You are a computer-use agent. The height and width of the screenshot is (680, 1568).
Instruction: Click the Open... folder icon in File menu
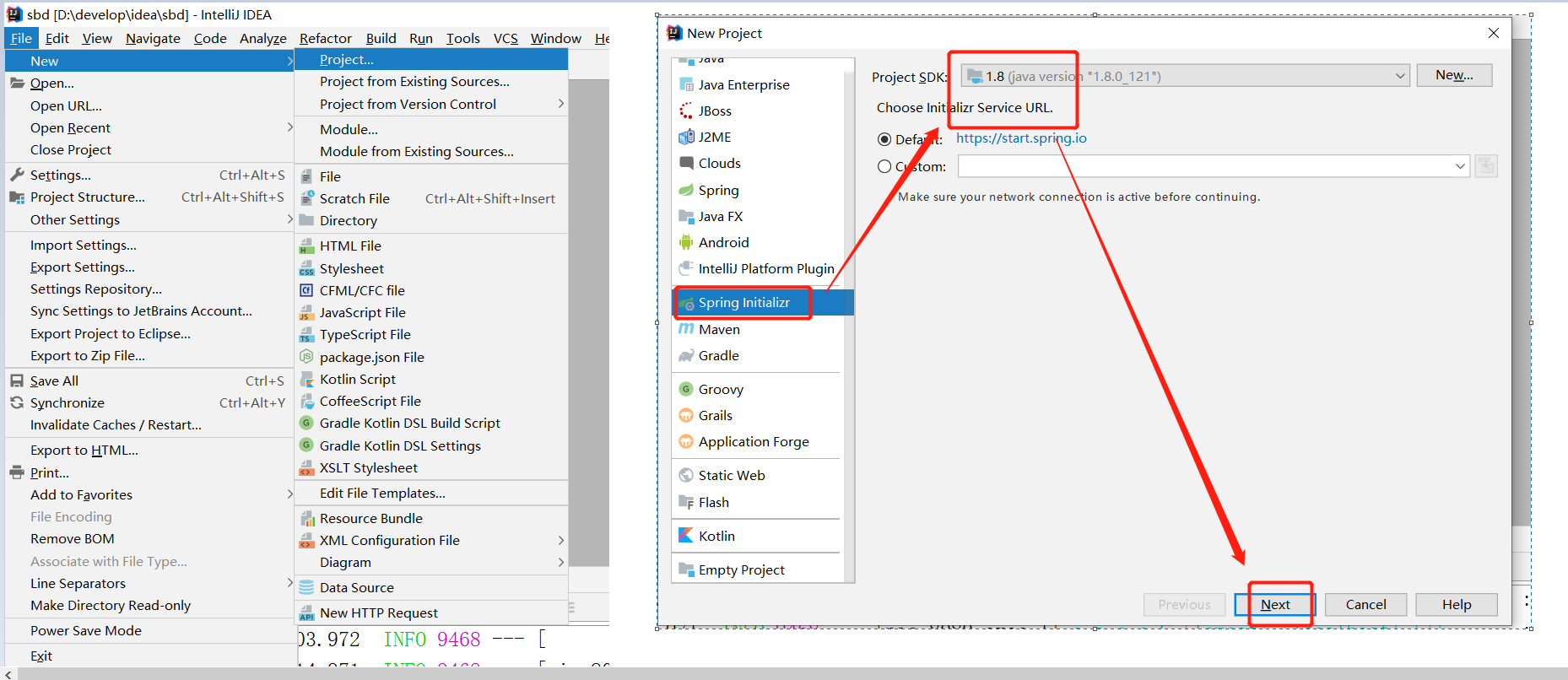click(17, 83)
